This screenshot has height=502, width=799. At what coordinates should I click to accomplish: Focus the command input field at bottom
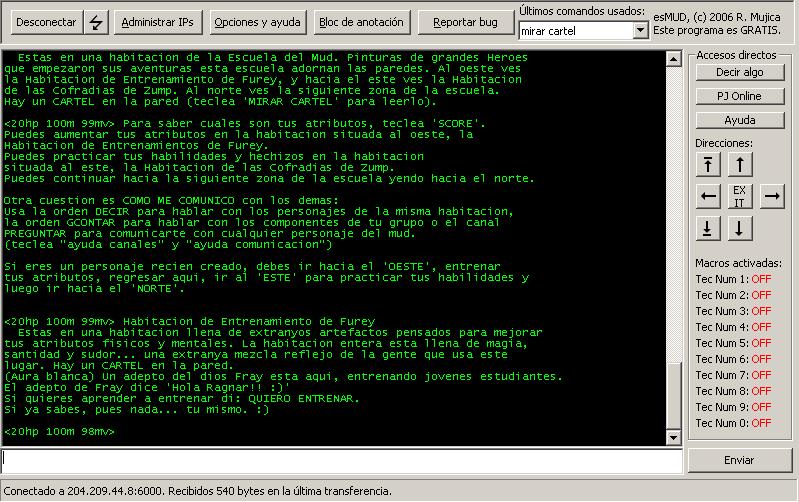click(x=340, y=460)
